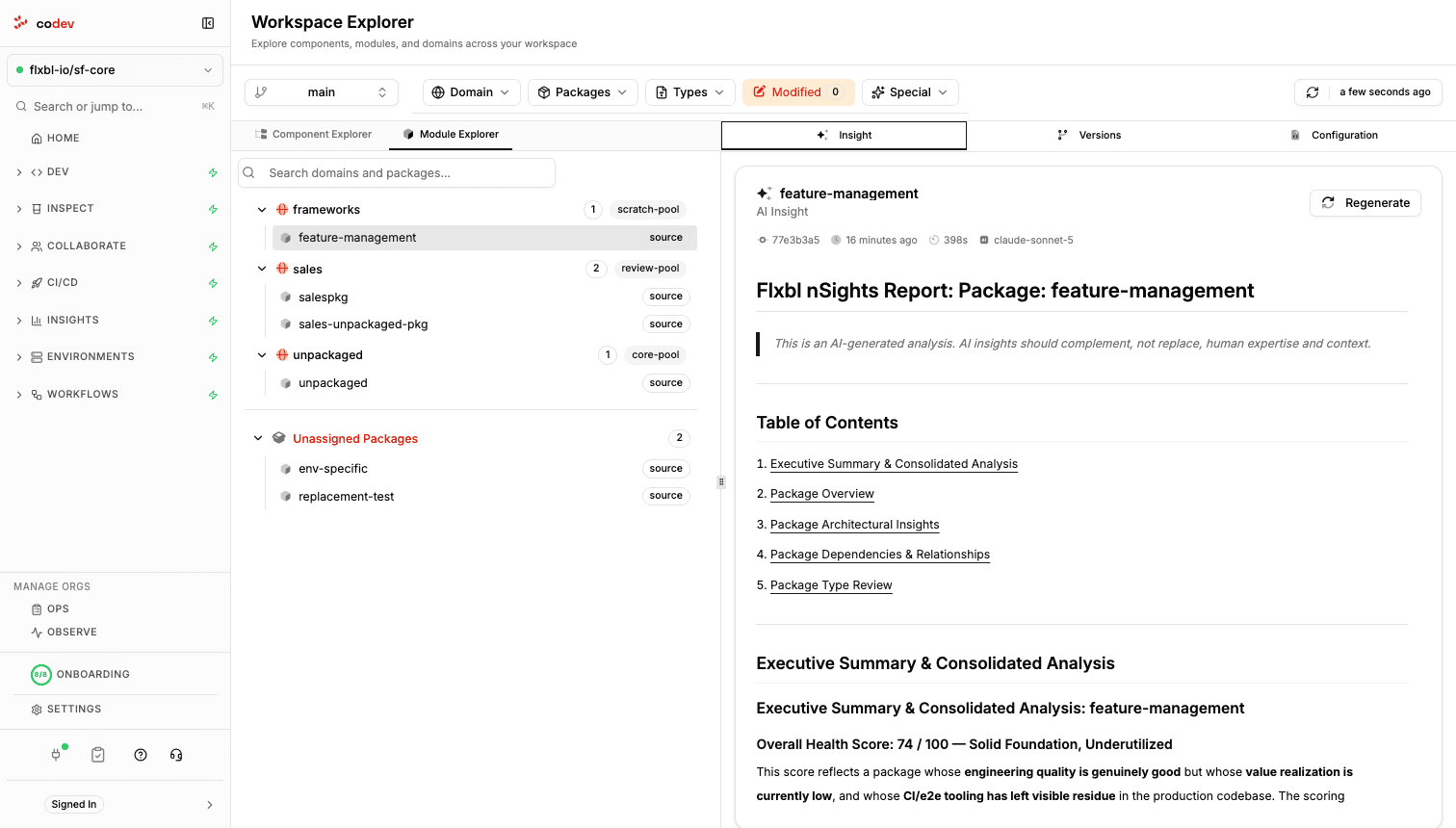Viewport: 1456px width, 828px height.
Task: Click the headset support icon
Action: 176,755
